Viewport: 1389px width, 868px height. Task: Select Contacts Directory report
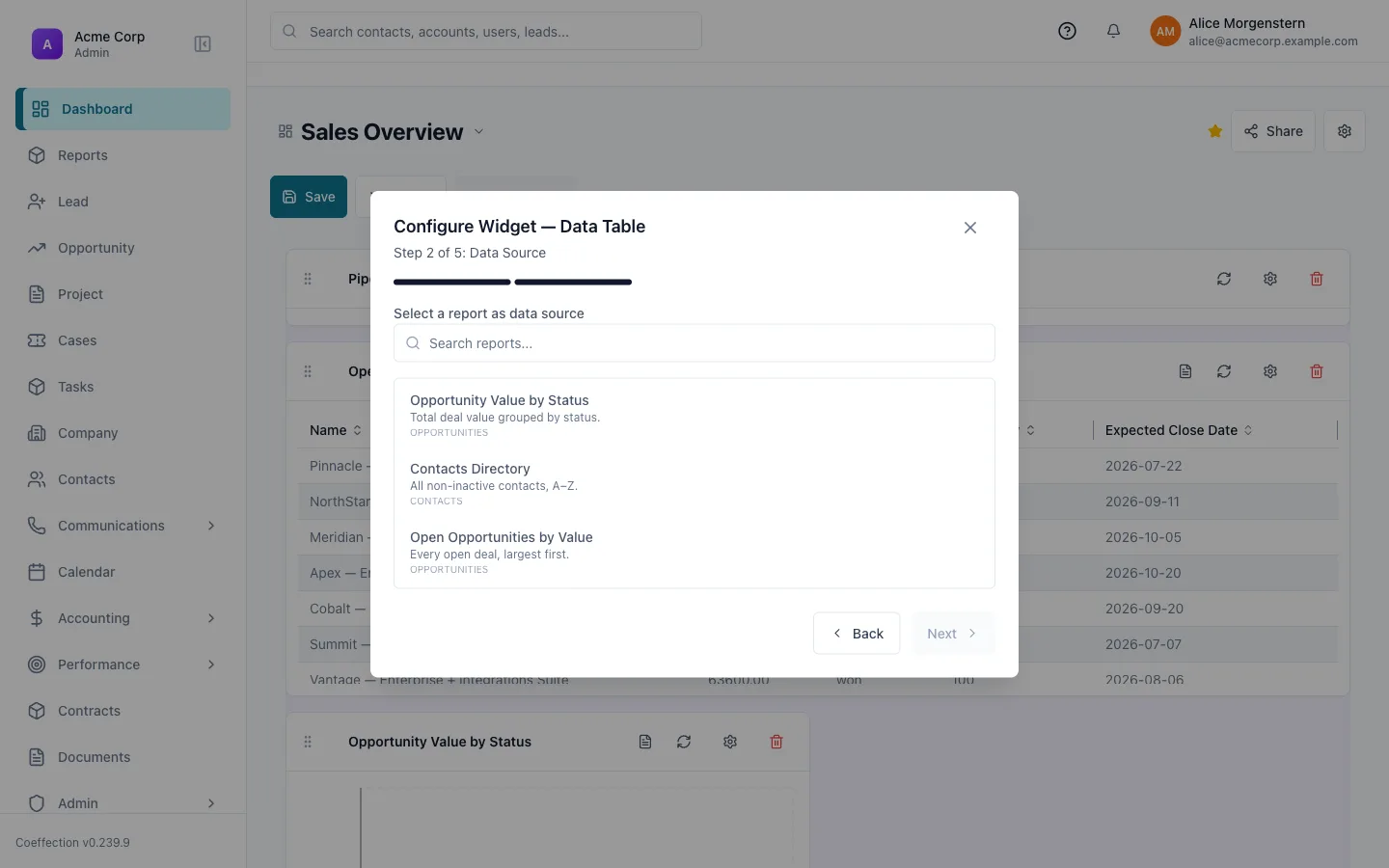(694, 483)
